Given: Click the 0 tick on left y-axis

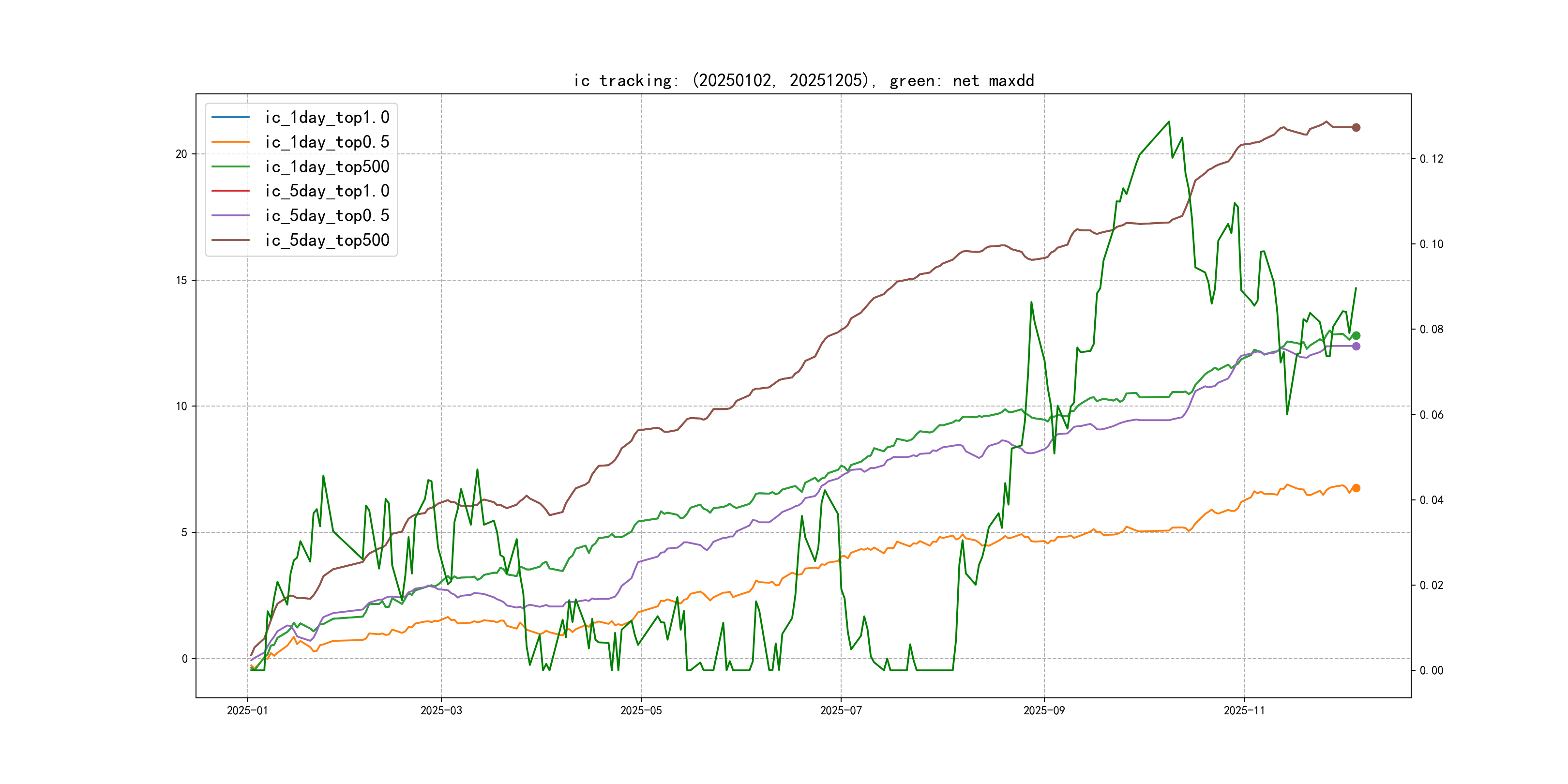Looking at the screenshot, I should coord(184,659).
